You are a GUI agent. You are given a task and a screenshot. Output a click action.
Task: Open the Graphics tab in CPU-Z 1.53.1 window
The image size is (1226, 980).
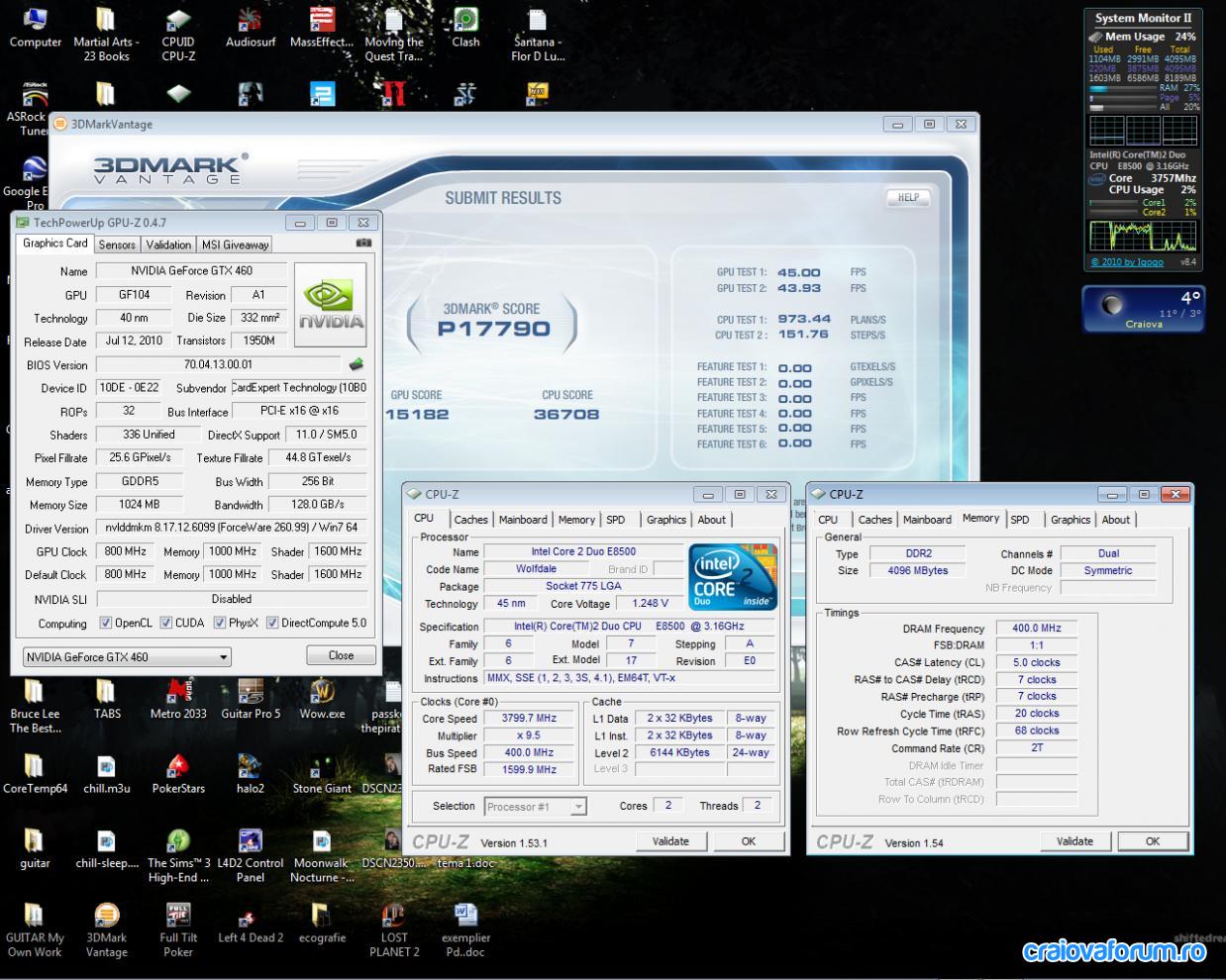[666, 520]
